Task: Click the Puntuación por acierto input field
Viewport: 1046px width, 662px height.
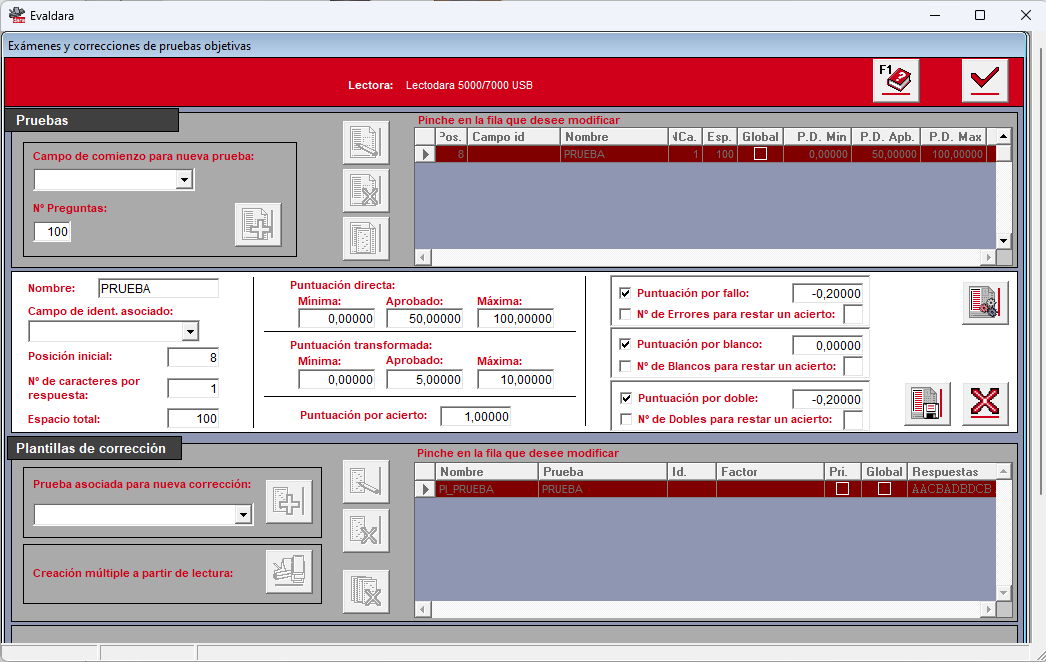Action: point(476,416)
